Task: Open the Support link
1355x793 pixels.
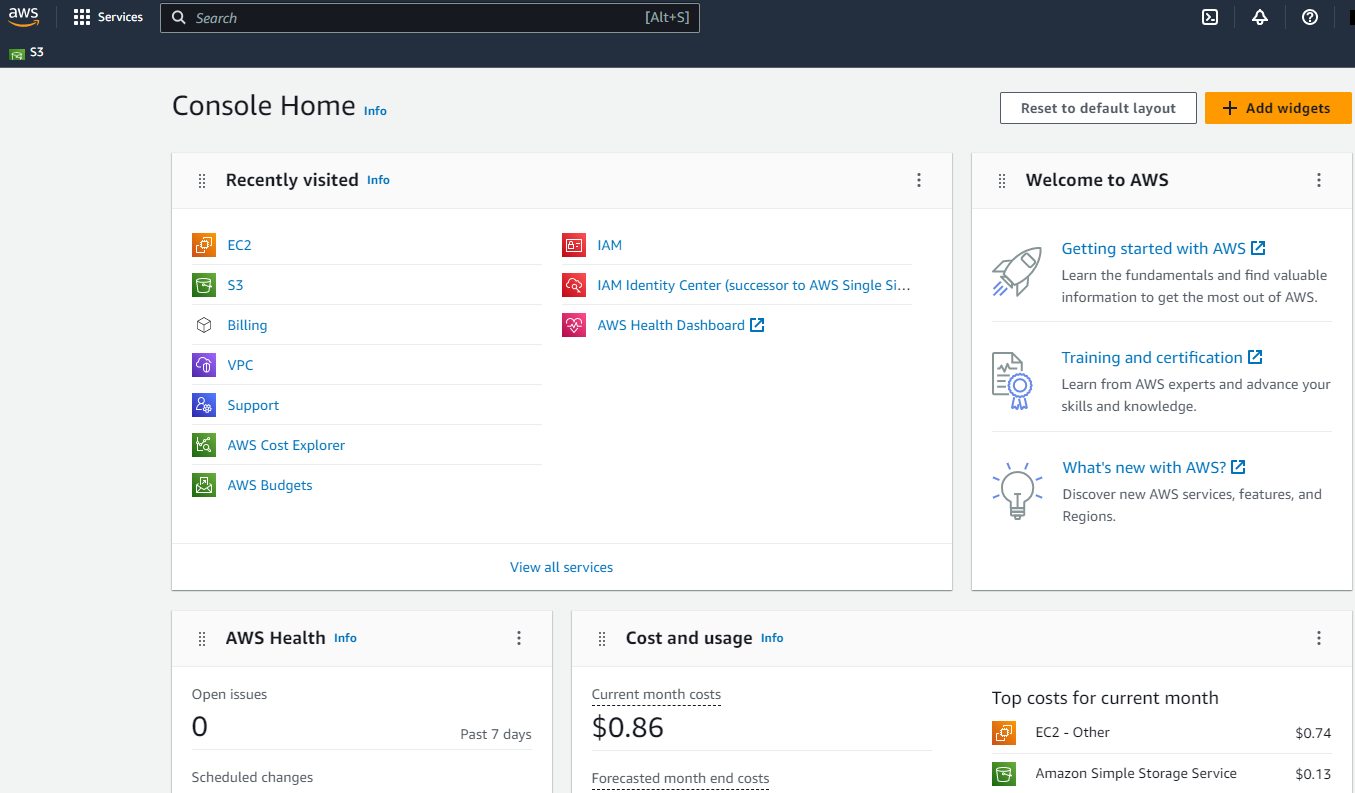Action: [254, 405]
